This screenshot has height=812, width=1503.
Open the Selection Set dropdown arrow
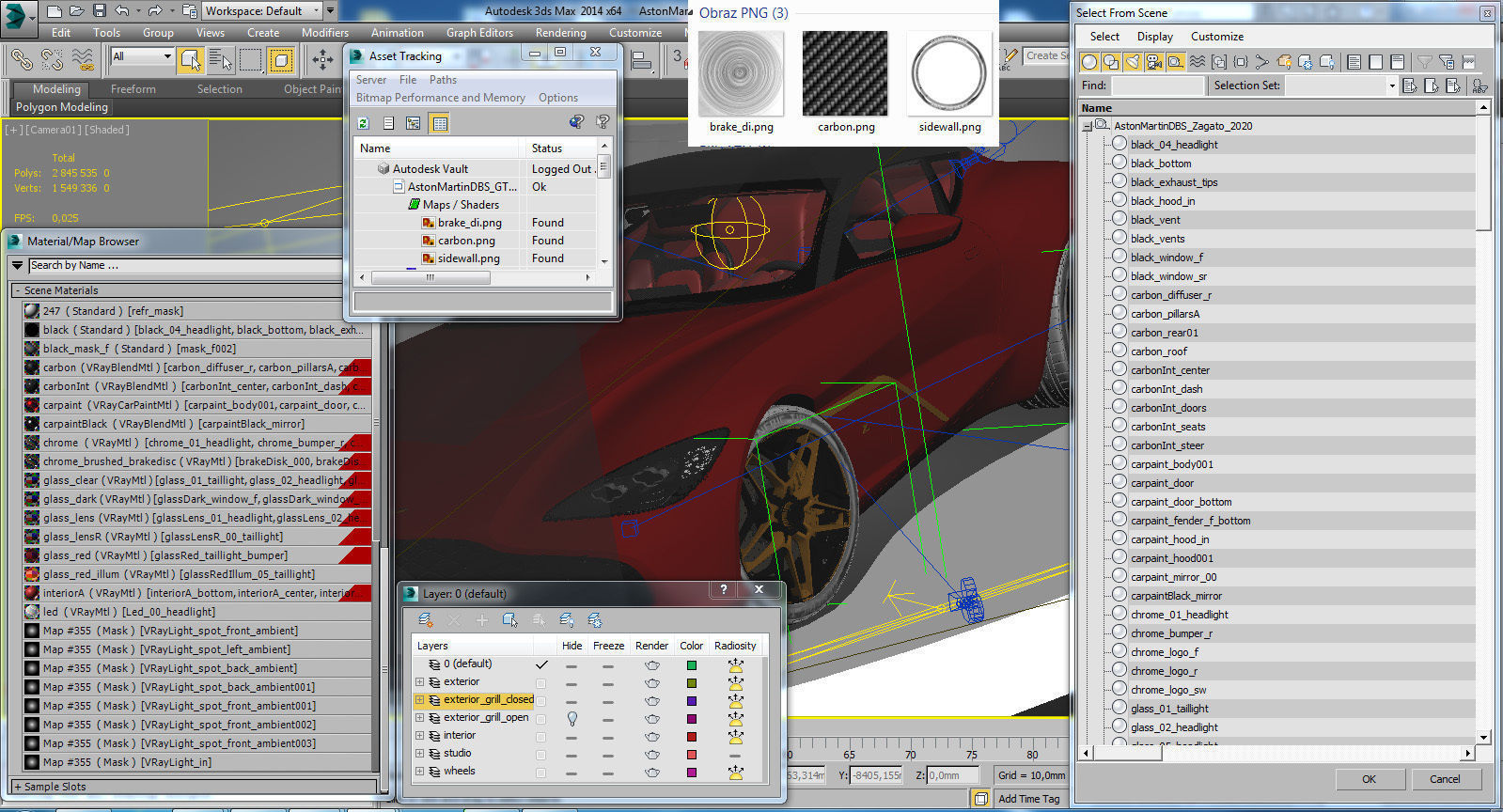tap(1392, 86)
